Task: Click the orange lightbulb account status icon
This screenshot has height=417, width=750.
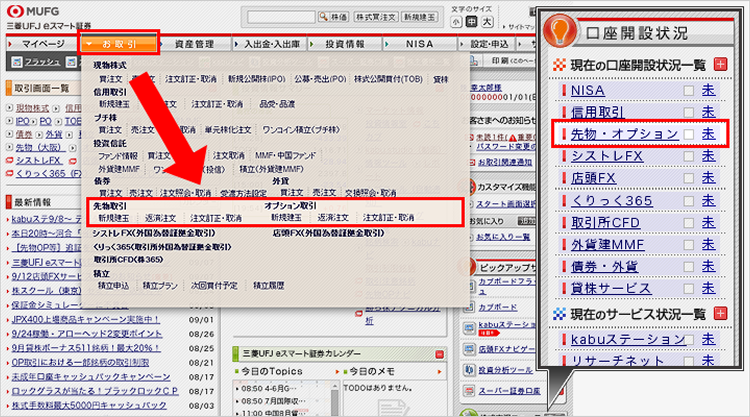Action: click(x=565, y=32)
